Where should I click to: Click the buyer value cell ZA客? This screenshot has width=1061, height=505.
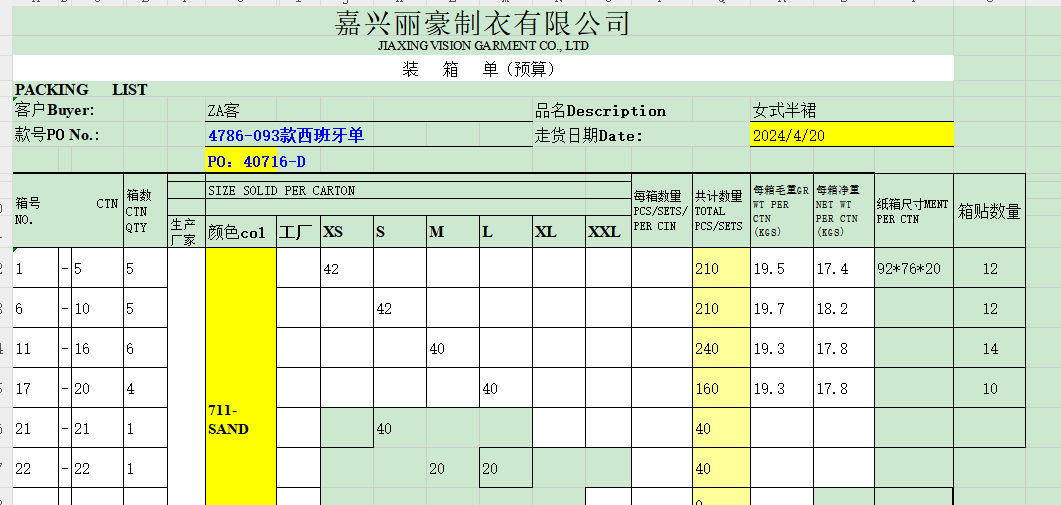223,111
